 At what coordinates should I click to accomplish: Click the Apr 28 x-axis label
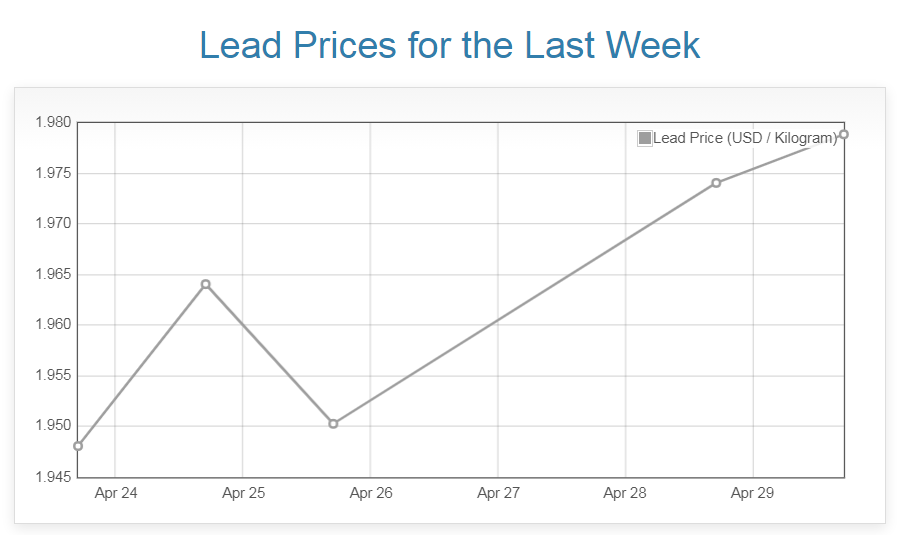[x=625, y=493]
